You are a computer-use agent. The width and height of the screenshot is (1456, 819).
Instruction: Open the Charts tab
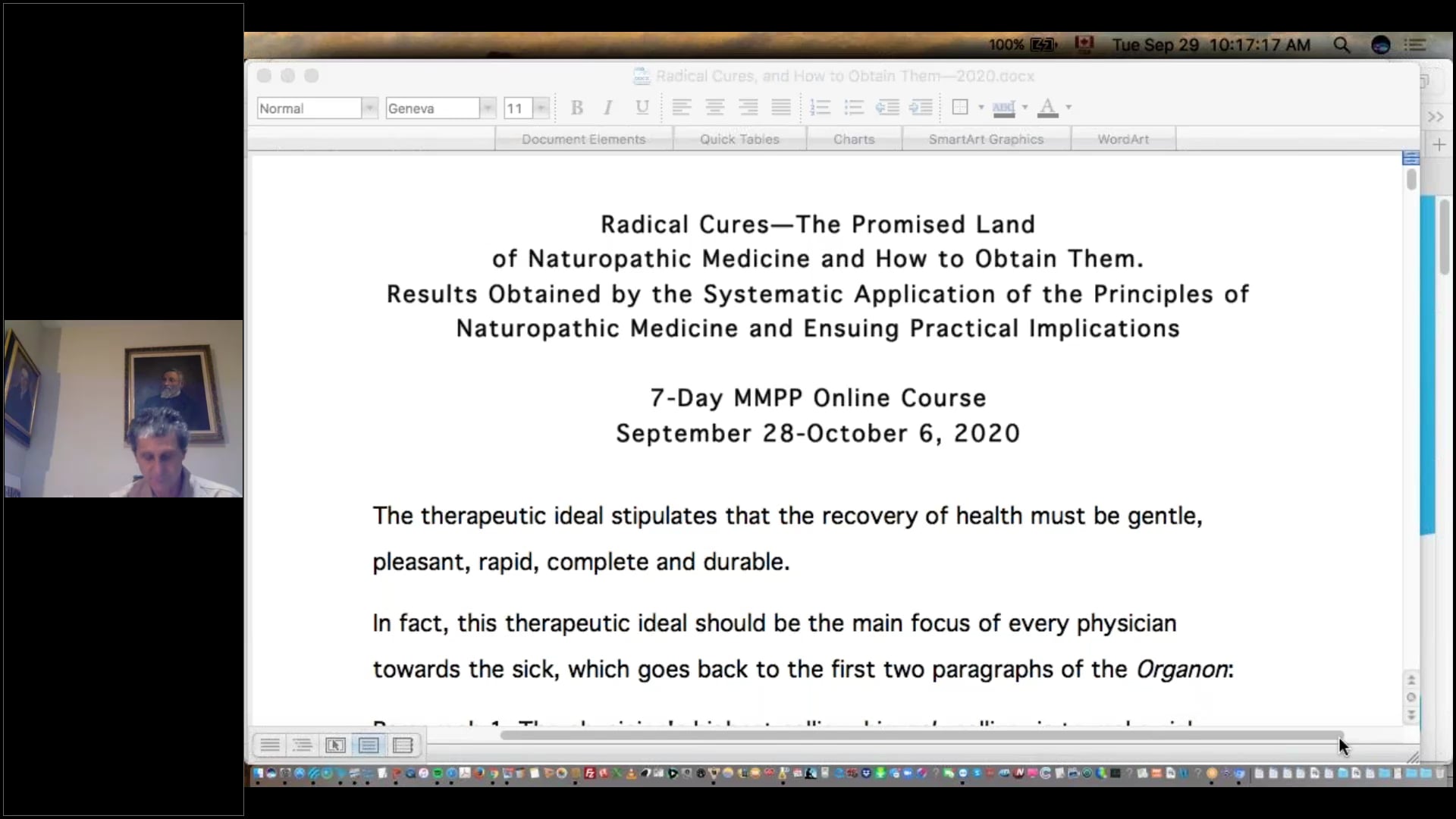click(854, 139)
